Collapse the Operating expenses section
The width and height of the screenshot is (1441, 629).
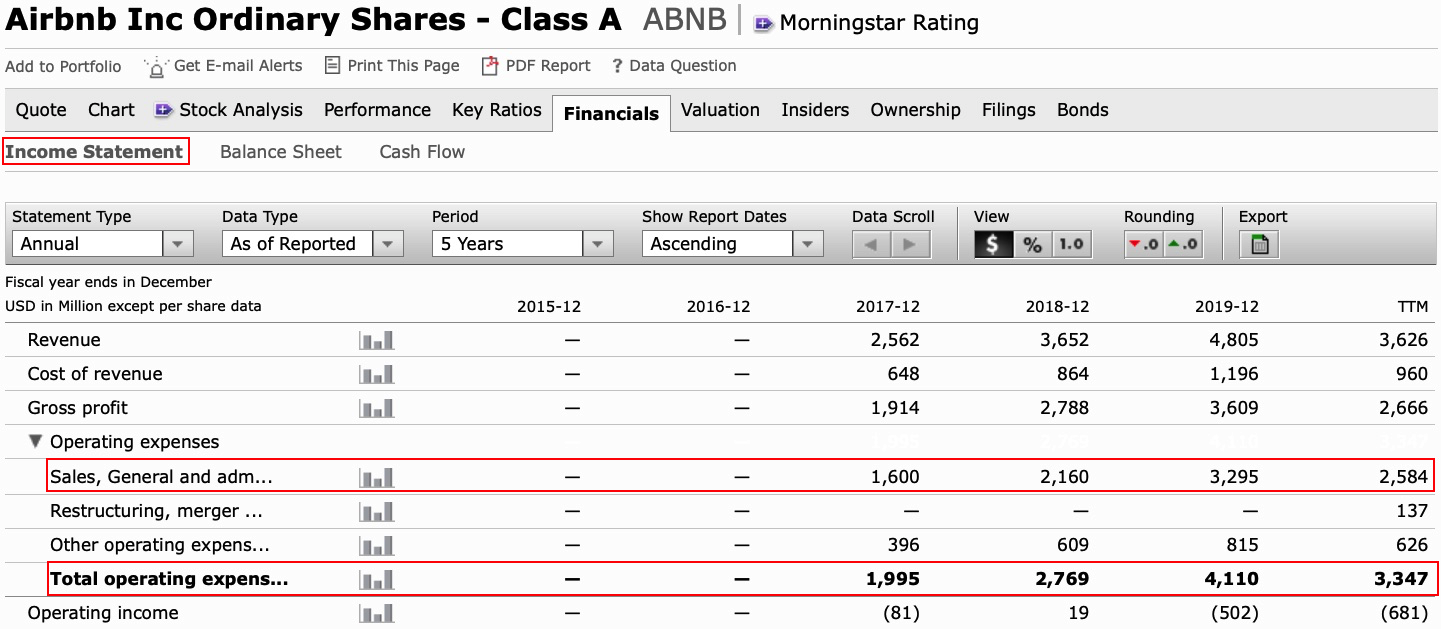pos(36,442)
